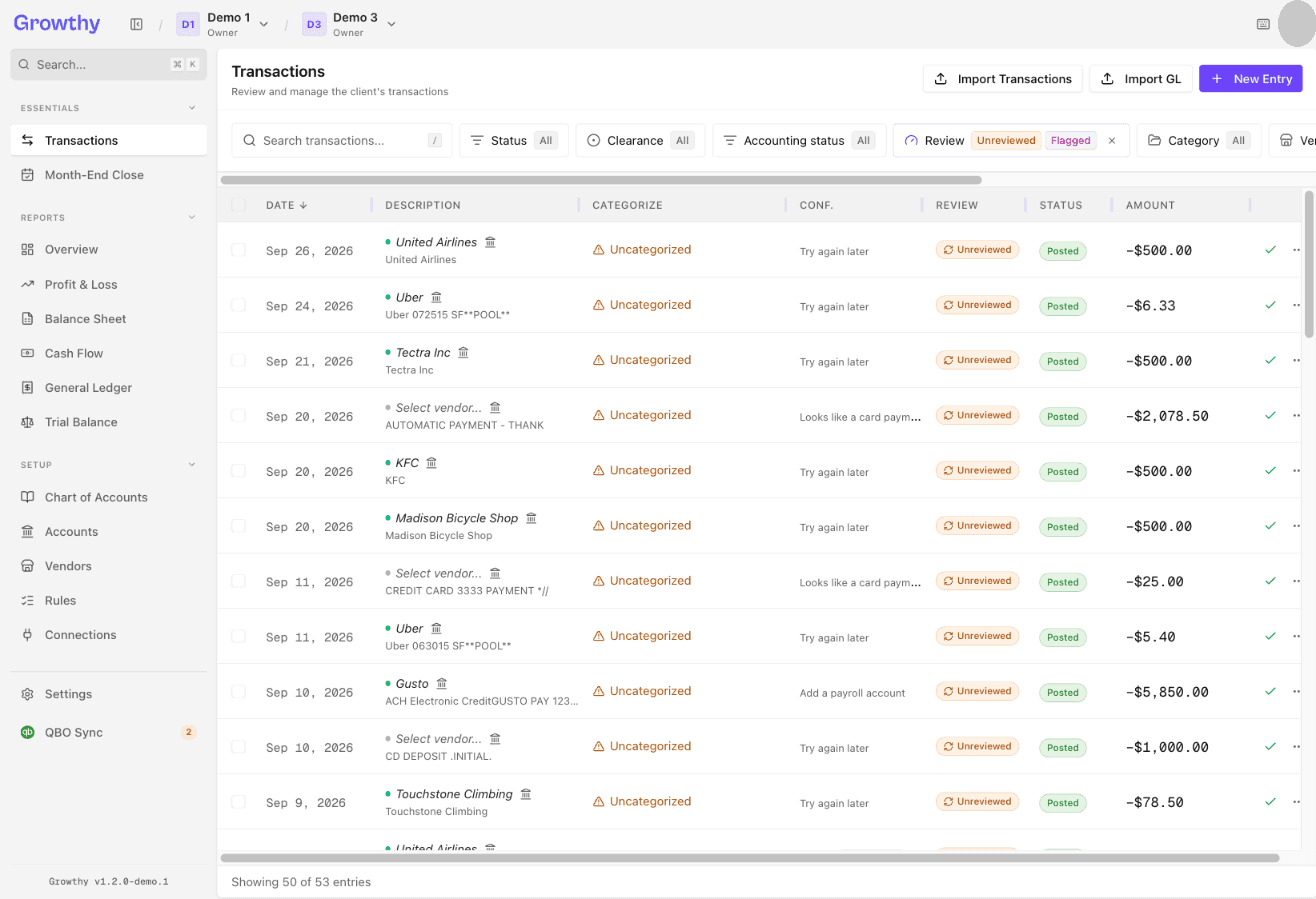Click the bank icon next to KFC
Screen dimensions: 1316x899
click(432, 463)
